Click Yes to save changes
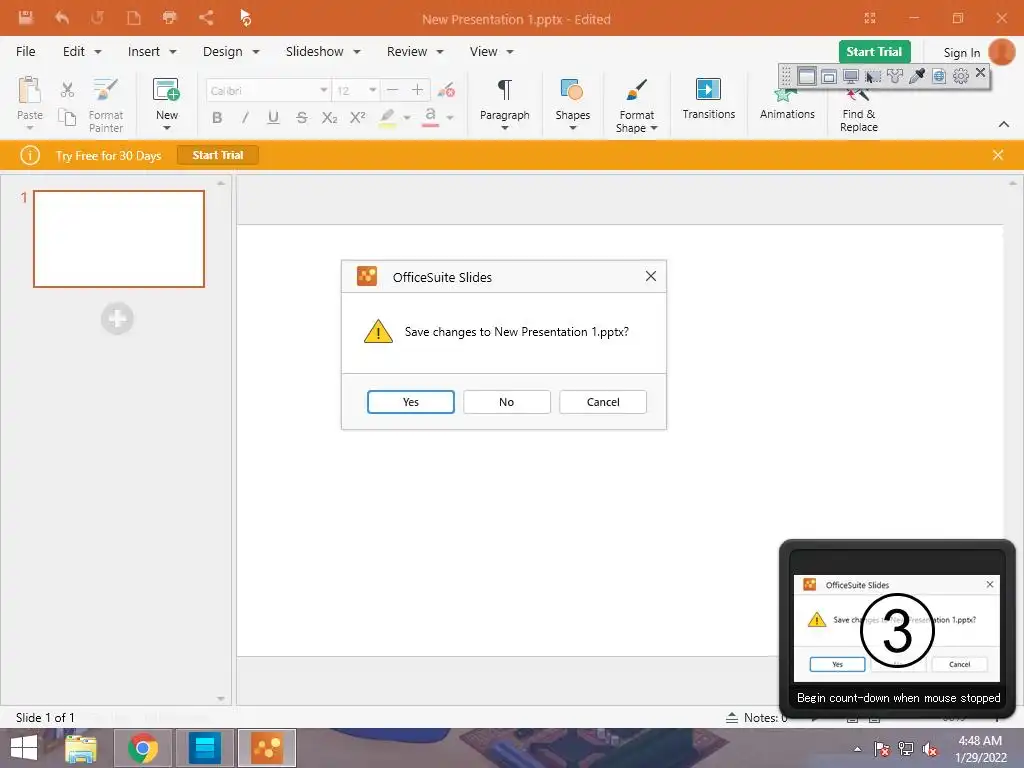 tap(410, 402)
